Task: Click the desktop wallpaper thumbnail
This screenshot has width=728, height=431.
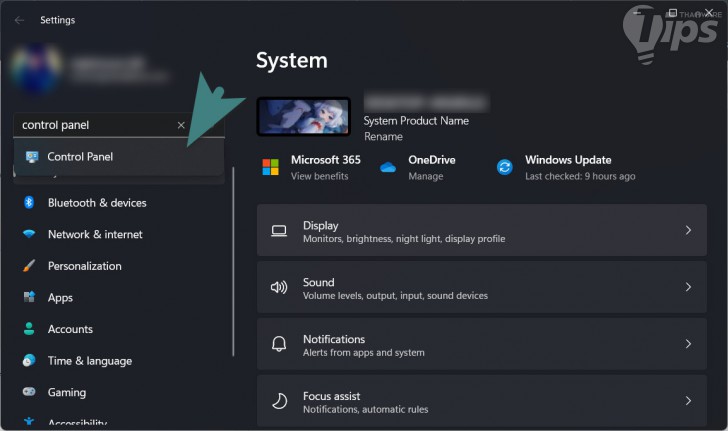Action: tap(304, 117)
